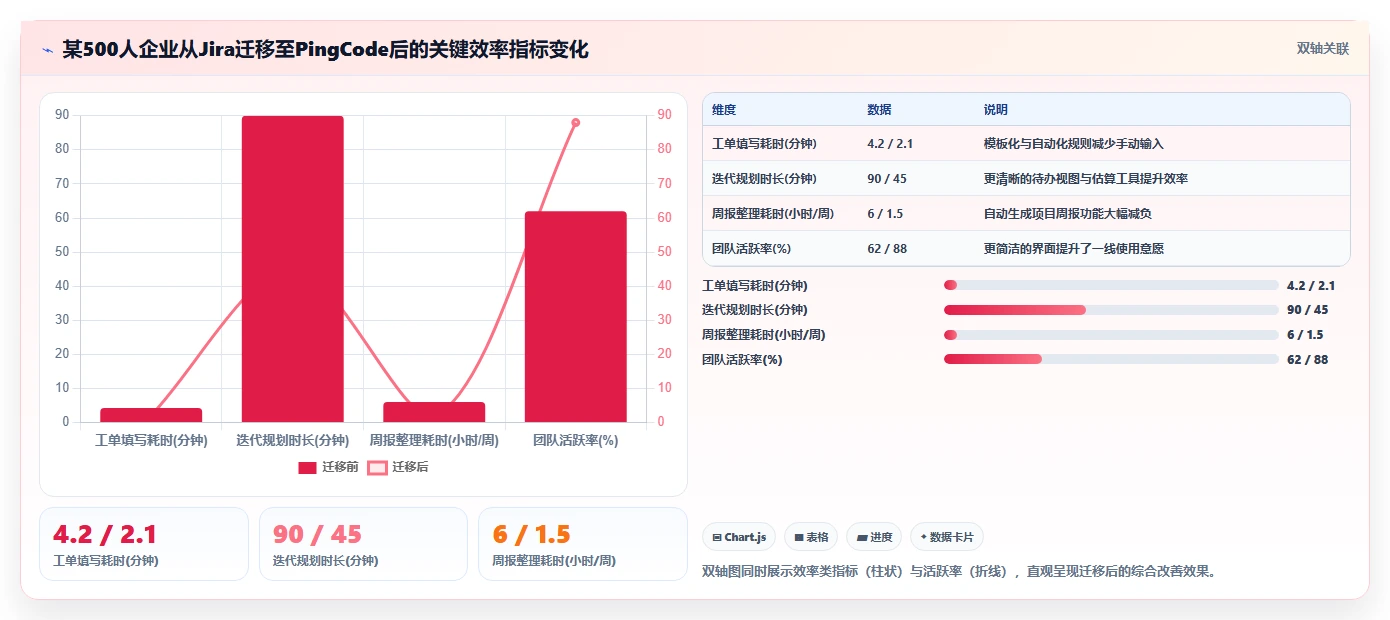The height and width of the screenshot is (620, 1390).
Task: Select table row 迭代规划时长(分钟)
Action: [1026, 179]
